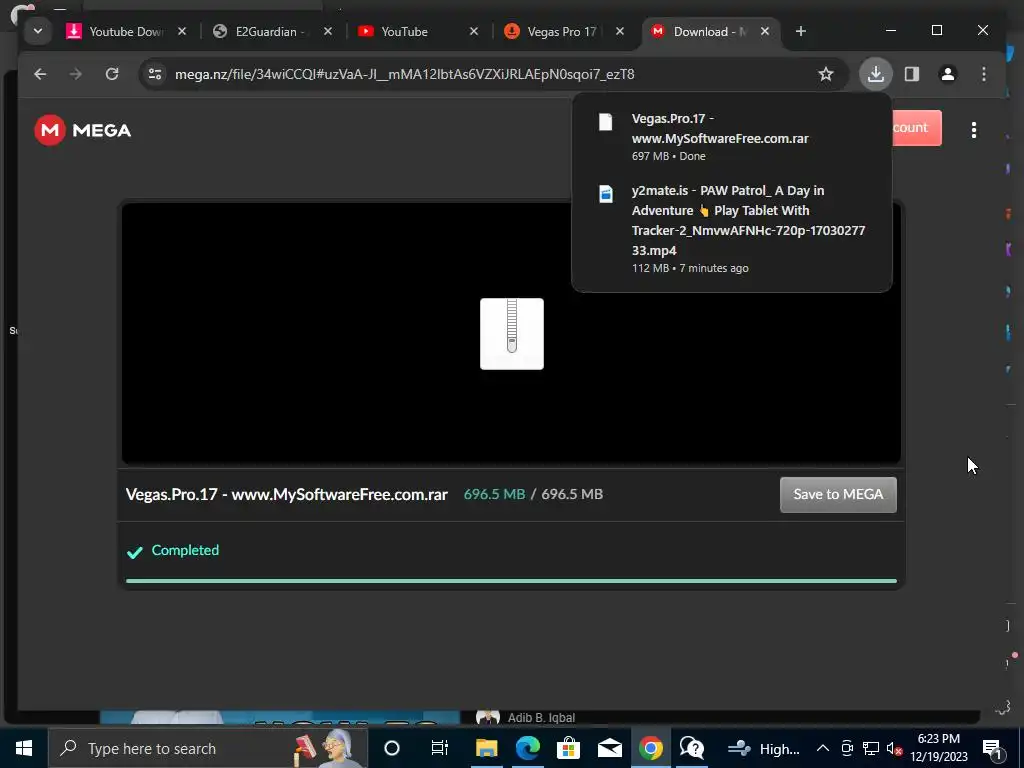The height and width of the screenshot is (768, 1024).
Task: Open Cortana circle icon
Action: point(392,748)
